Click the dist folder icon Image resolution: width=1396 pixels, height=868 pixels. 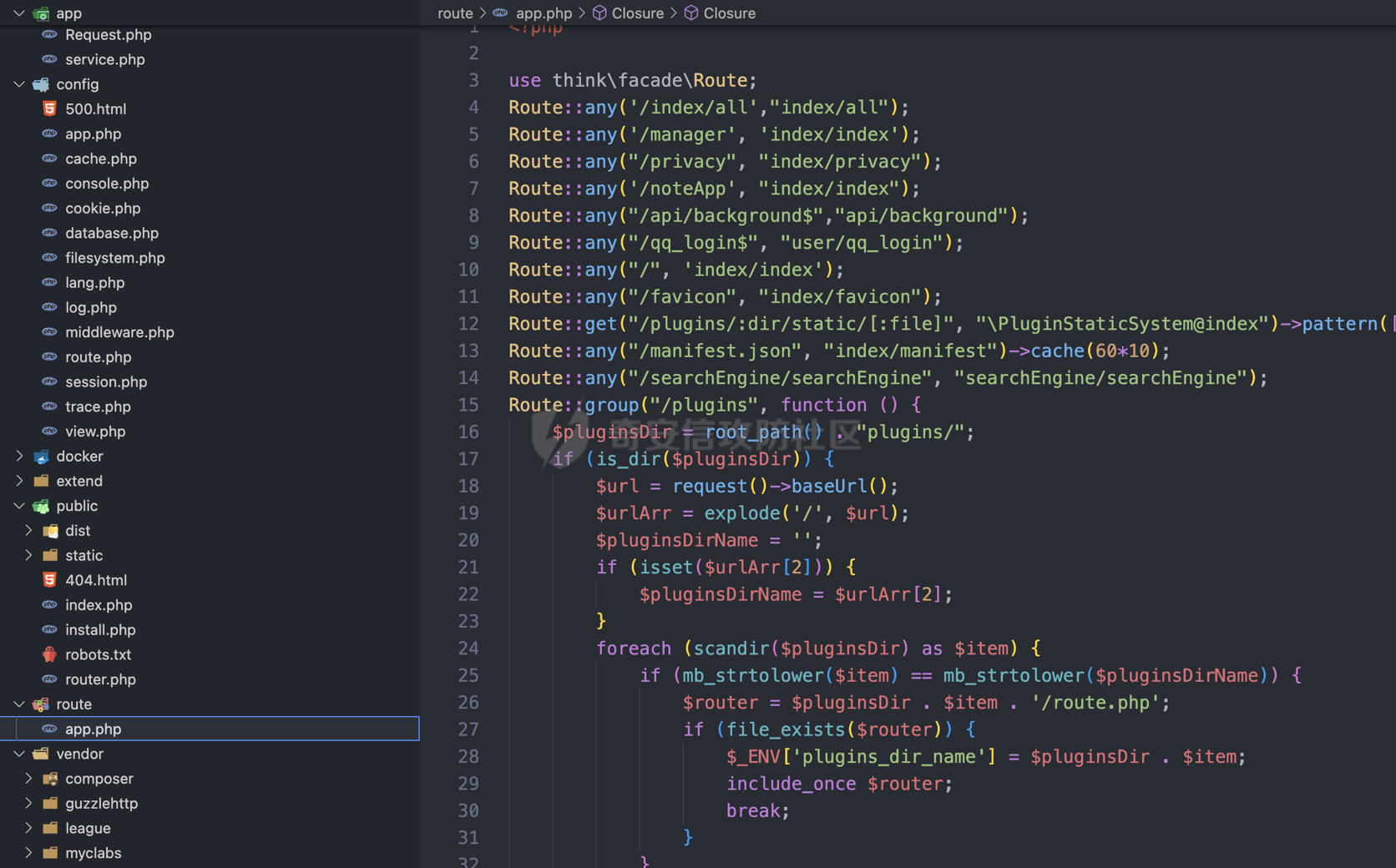point(50,531)
